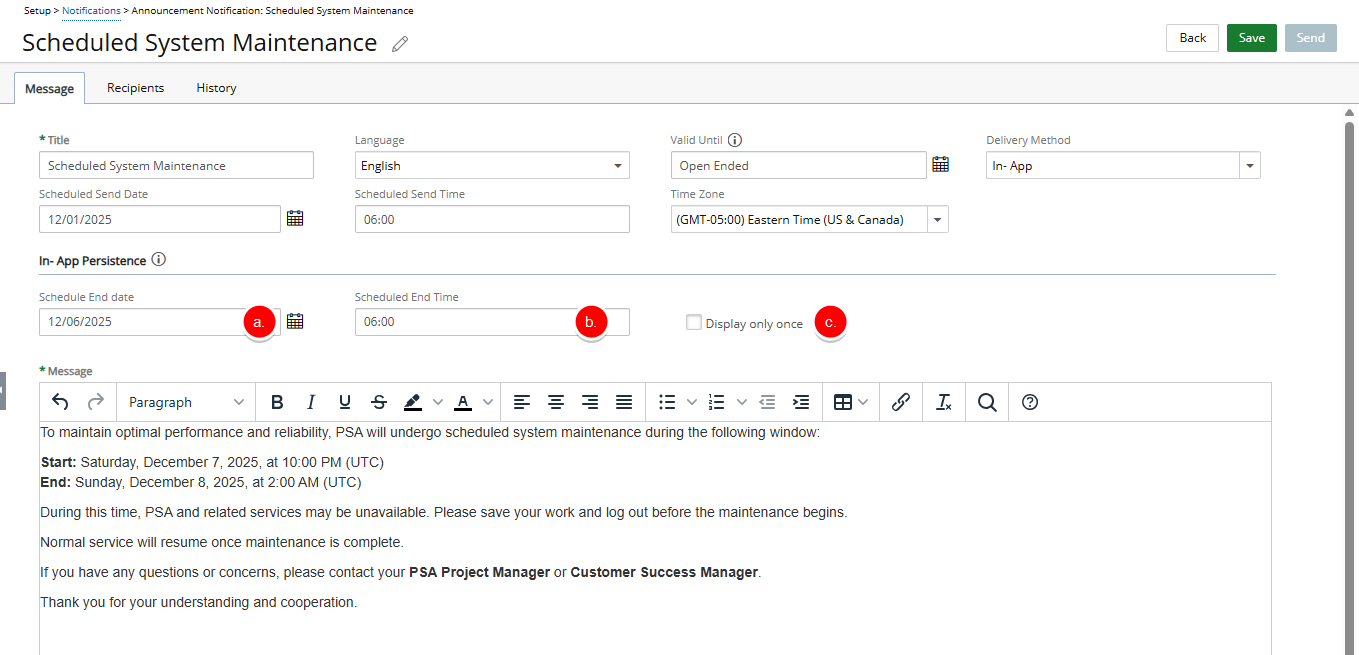This screenshot has width=1359, height=655.
Task: Click the Undo icon in editor toolbar
Action: (60, 402)
